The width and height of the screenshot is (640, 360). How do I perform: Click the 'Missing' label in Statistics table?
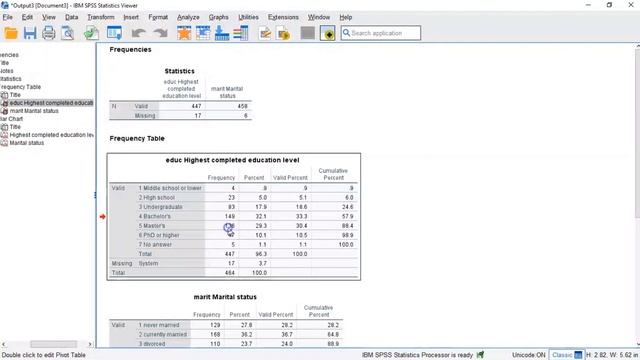tap(145, 116)
